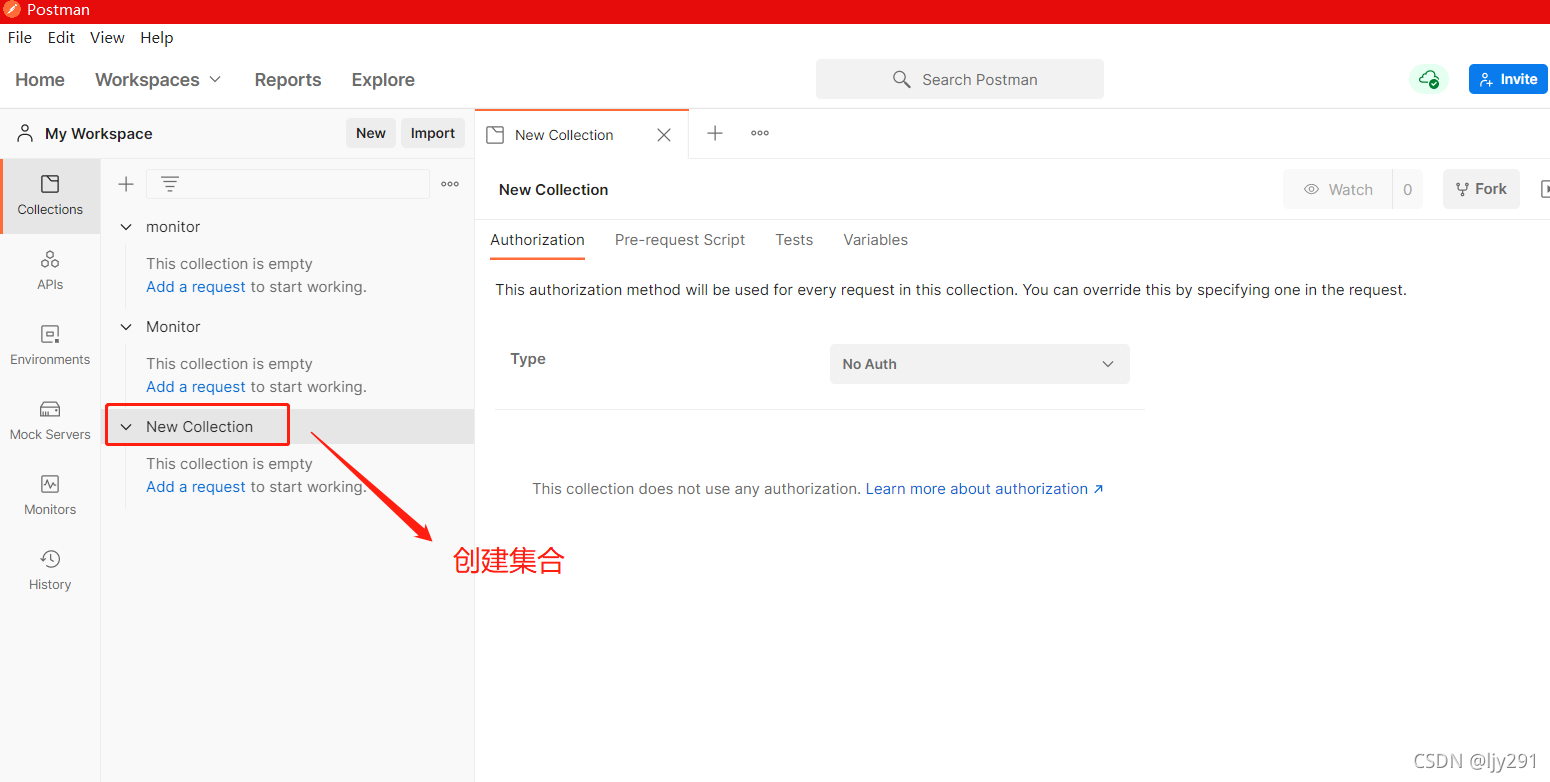The image size is (1550, 782).
Task: Open the Monitors sidebar panel
Action: [50, 494]
